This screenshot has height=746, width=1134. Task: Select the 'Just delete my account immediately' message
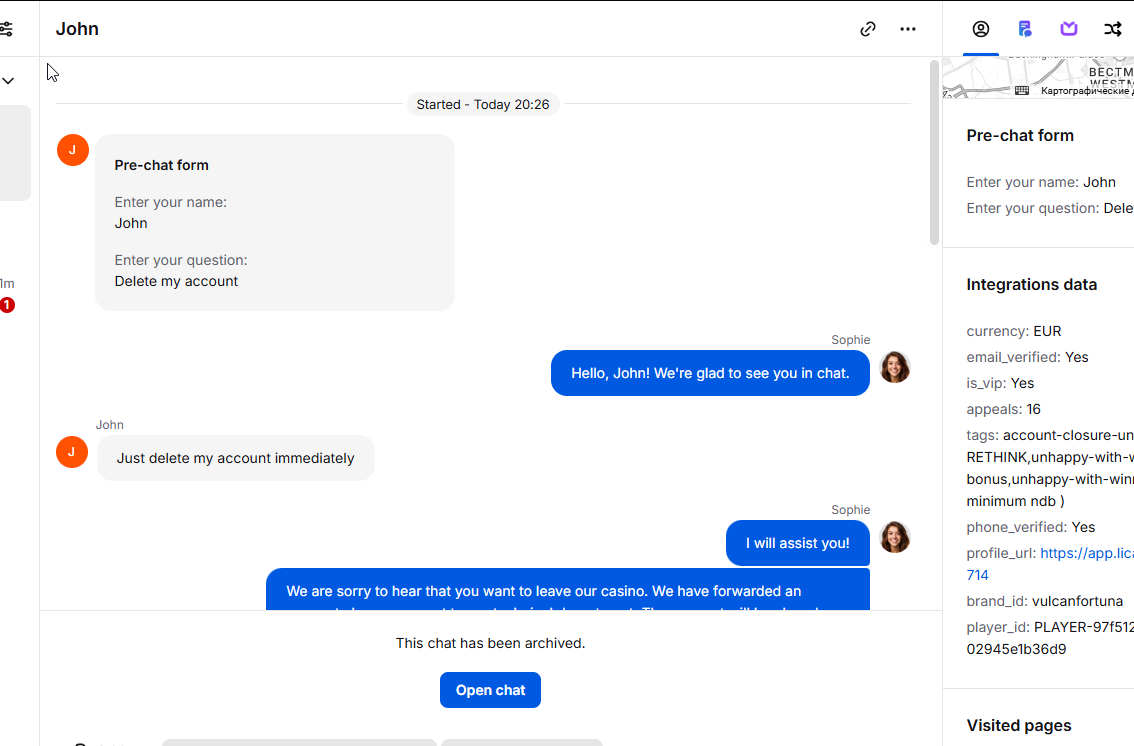click(x=236, y=458)
